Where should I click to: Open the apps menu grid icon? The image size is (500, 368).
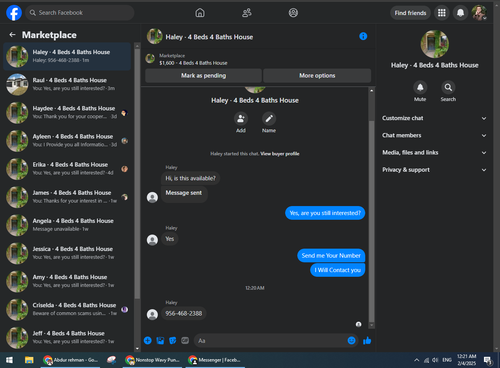442,13
